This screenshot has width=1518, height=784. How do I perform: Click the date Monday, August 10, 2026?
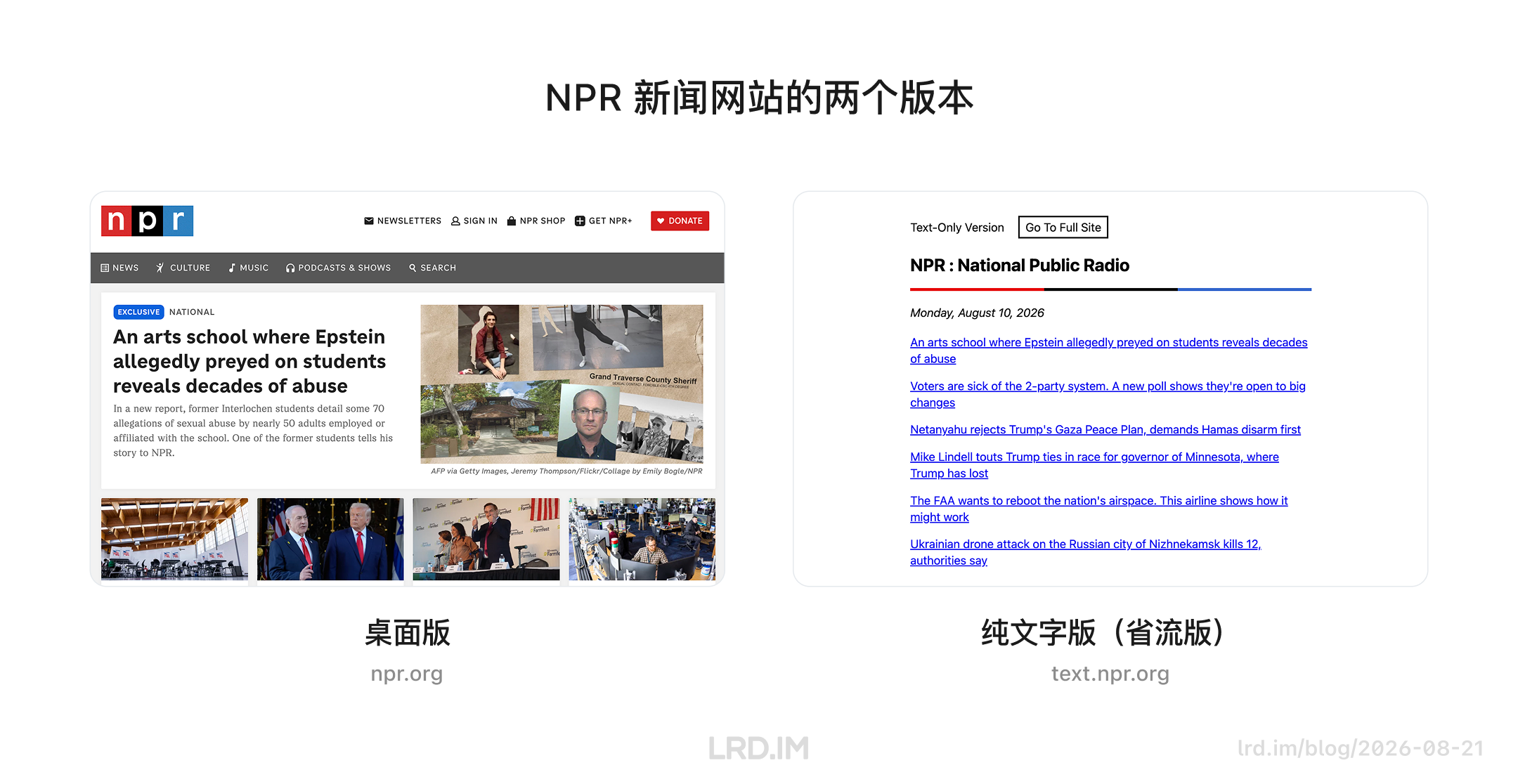[977, 313]
